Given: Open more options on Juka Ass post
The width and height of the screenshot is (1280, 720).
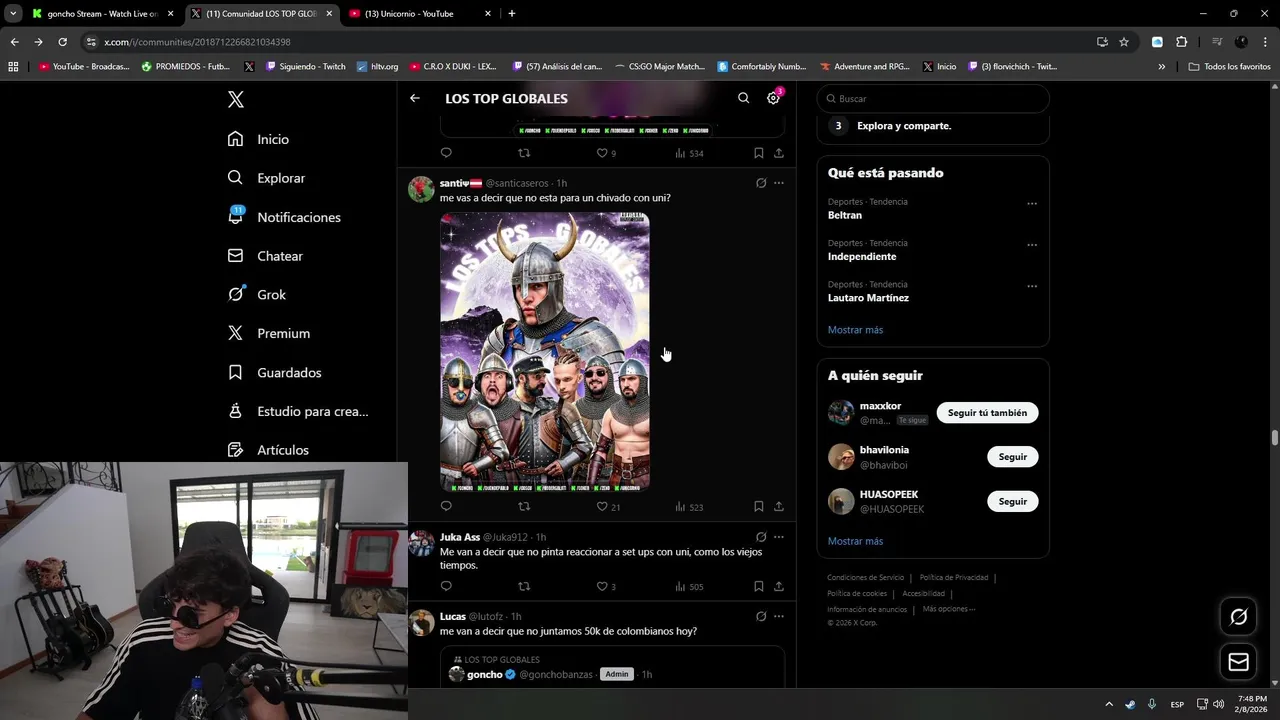Looking at the screenshot, I should click(x=779, y=537).
